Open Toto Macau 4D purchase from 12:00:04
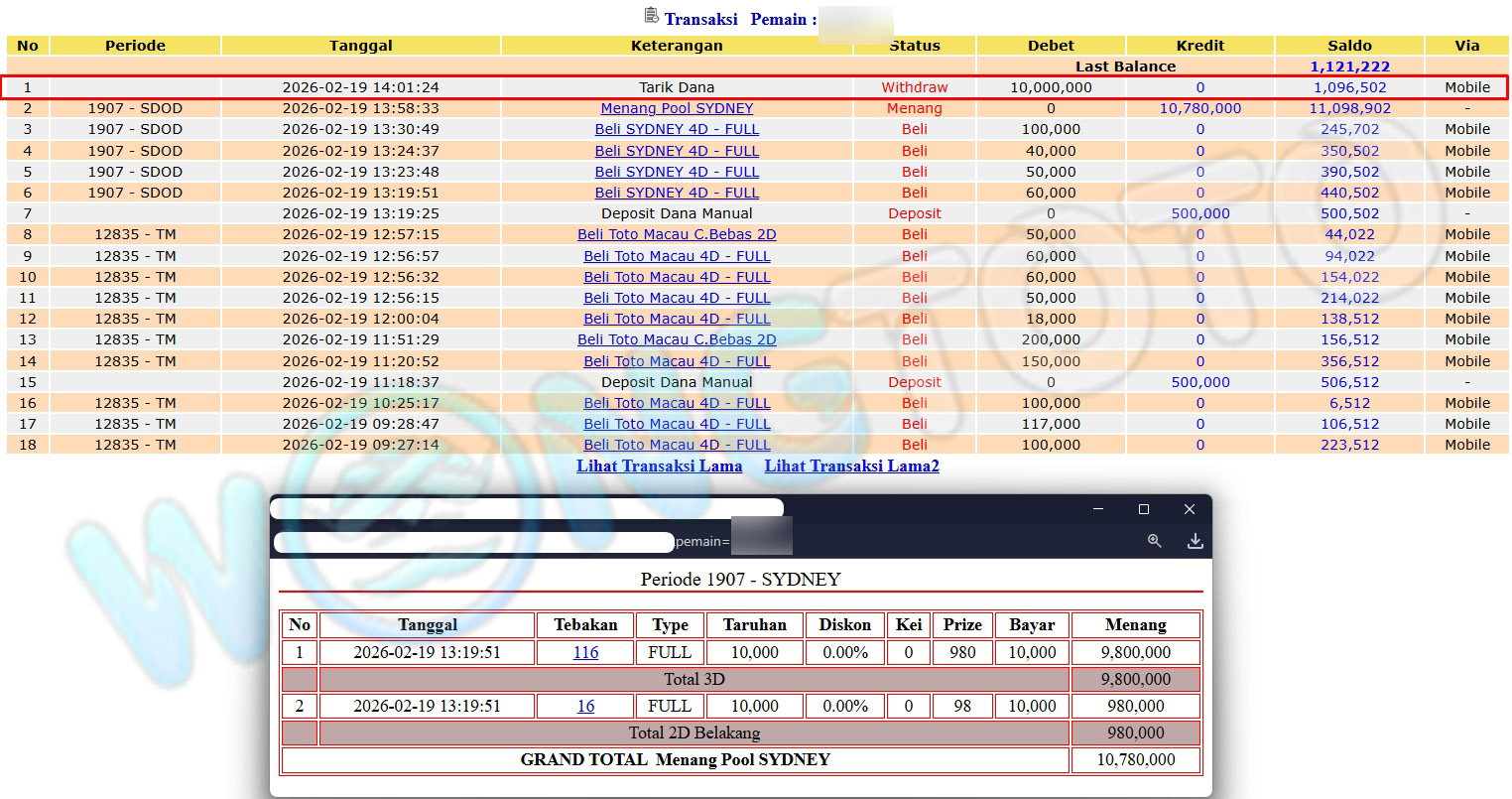The image size is (1512, 799). click(677, 319)
